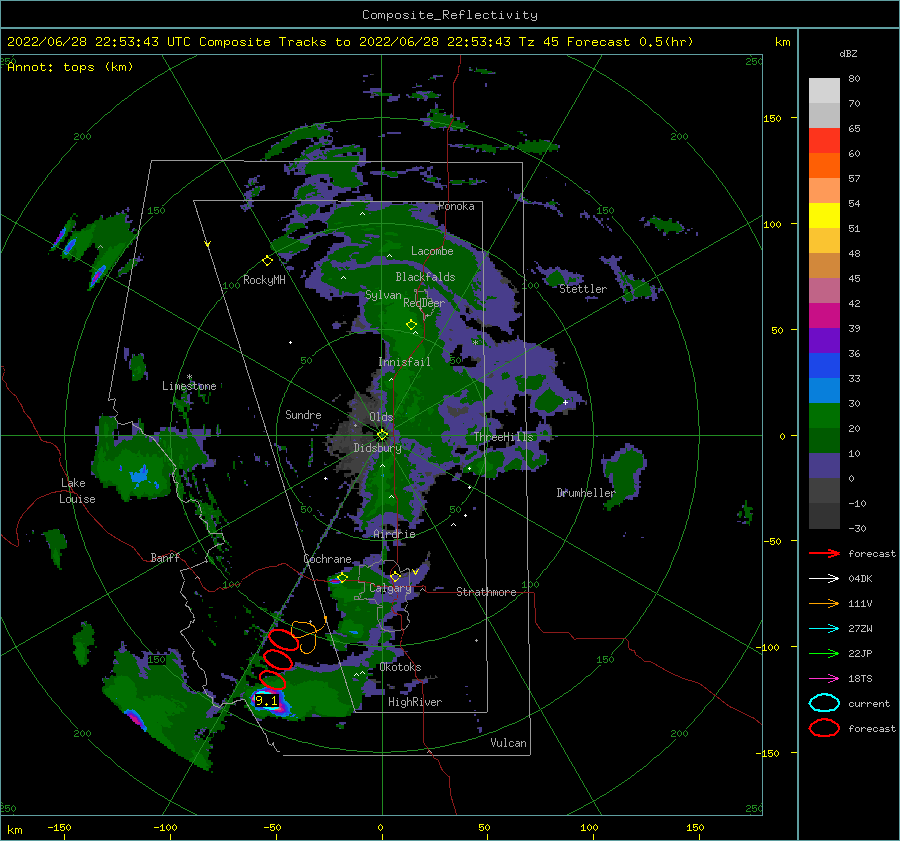Screen dimensions: 900x841
Task: Select the Okotoks label
Action: [x=400, y=667]
